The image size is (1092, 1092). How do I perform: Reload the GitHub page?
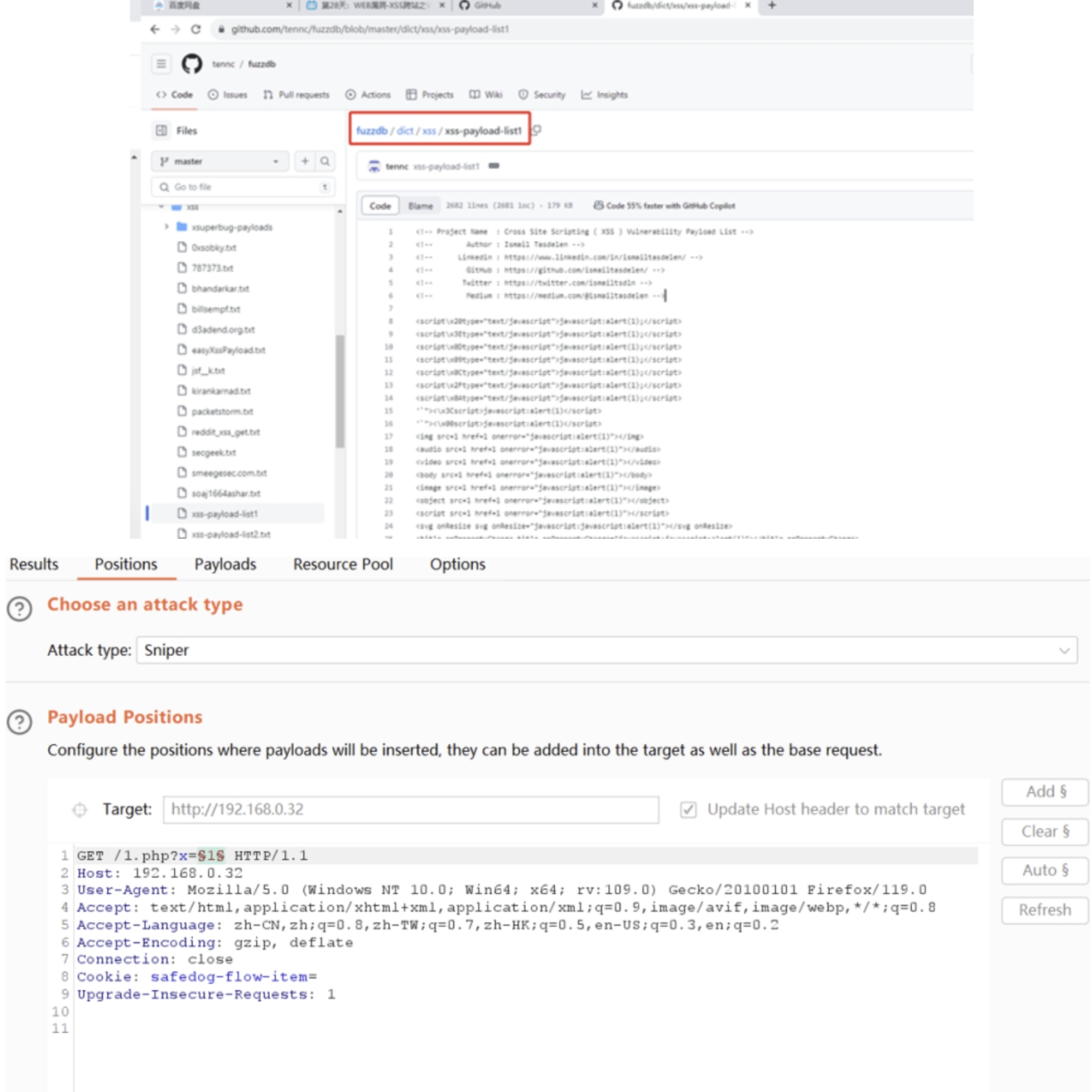(x=196, y=30)
